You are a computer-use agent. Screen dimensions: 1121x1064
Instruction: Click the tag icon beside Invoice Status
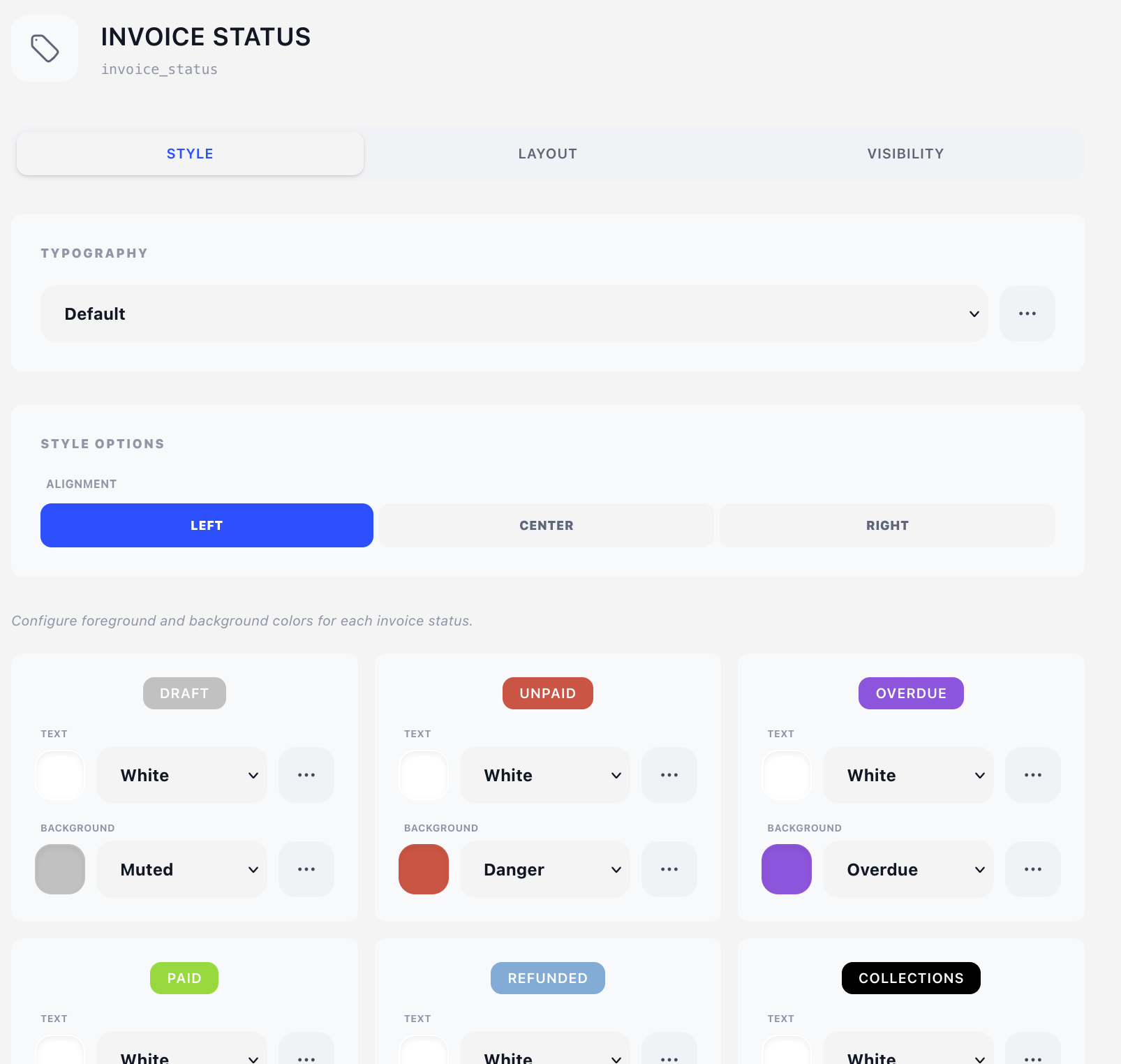point(45,48)
